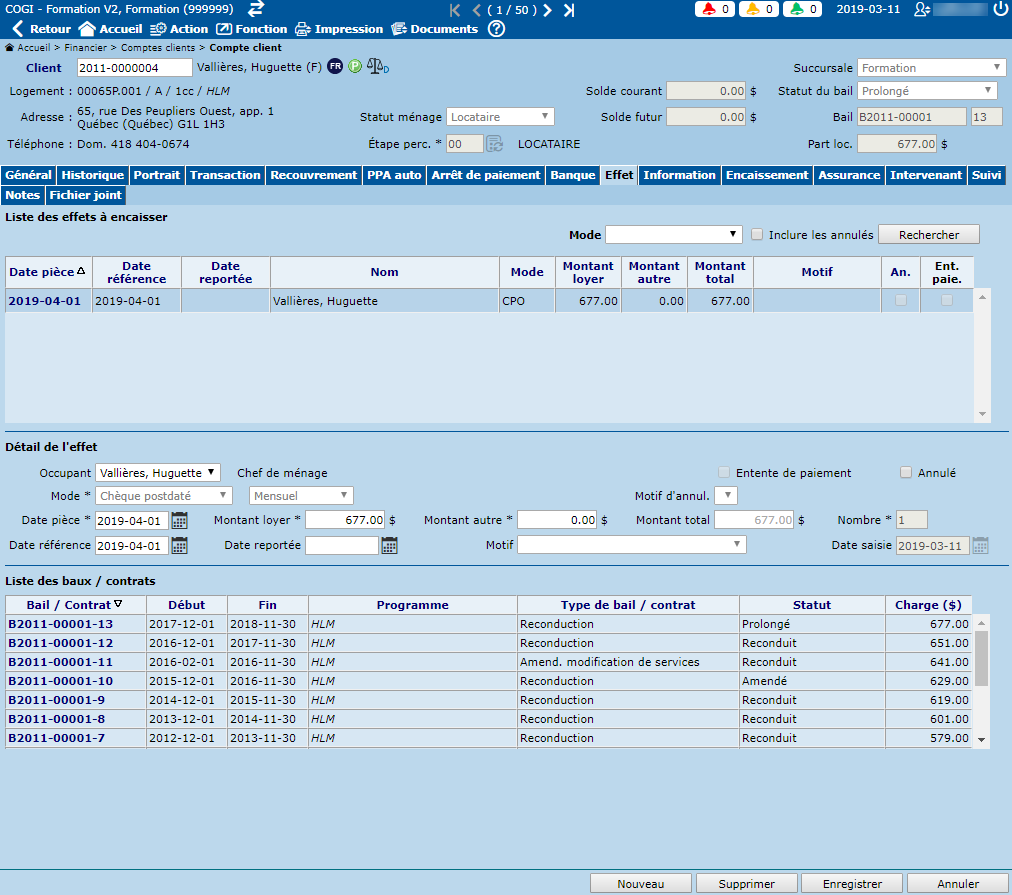Open the Encaissement tab
1012x895 pixels.
[766, 175]
